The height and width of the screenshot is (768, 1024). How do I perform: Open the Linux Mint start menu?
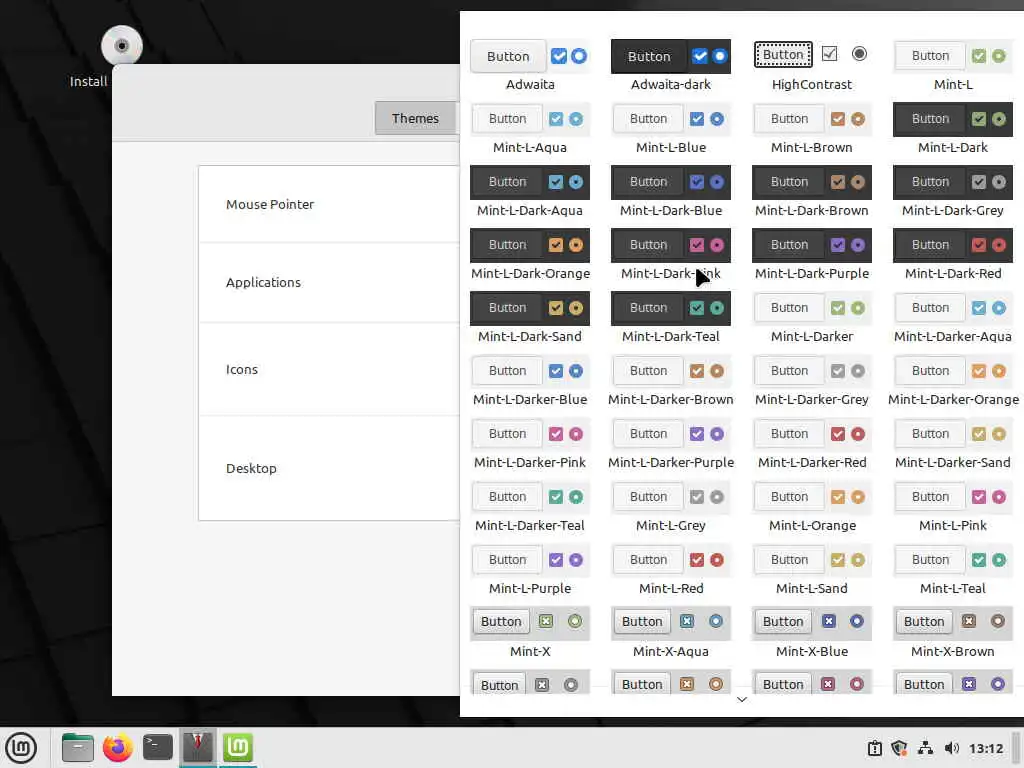pyautogui.click(x=21, y=747)
